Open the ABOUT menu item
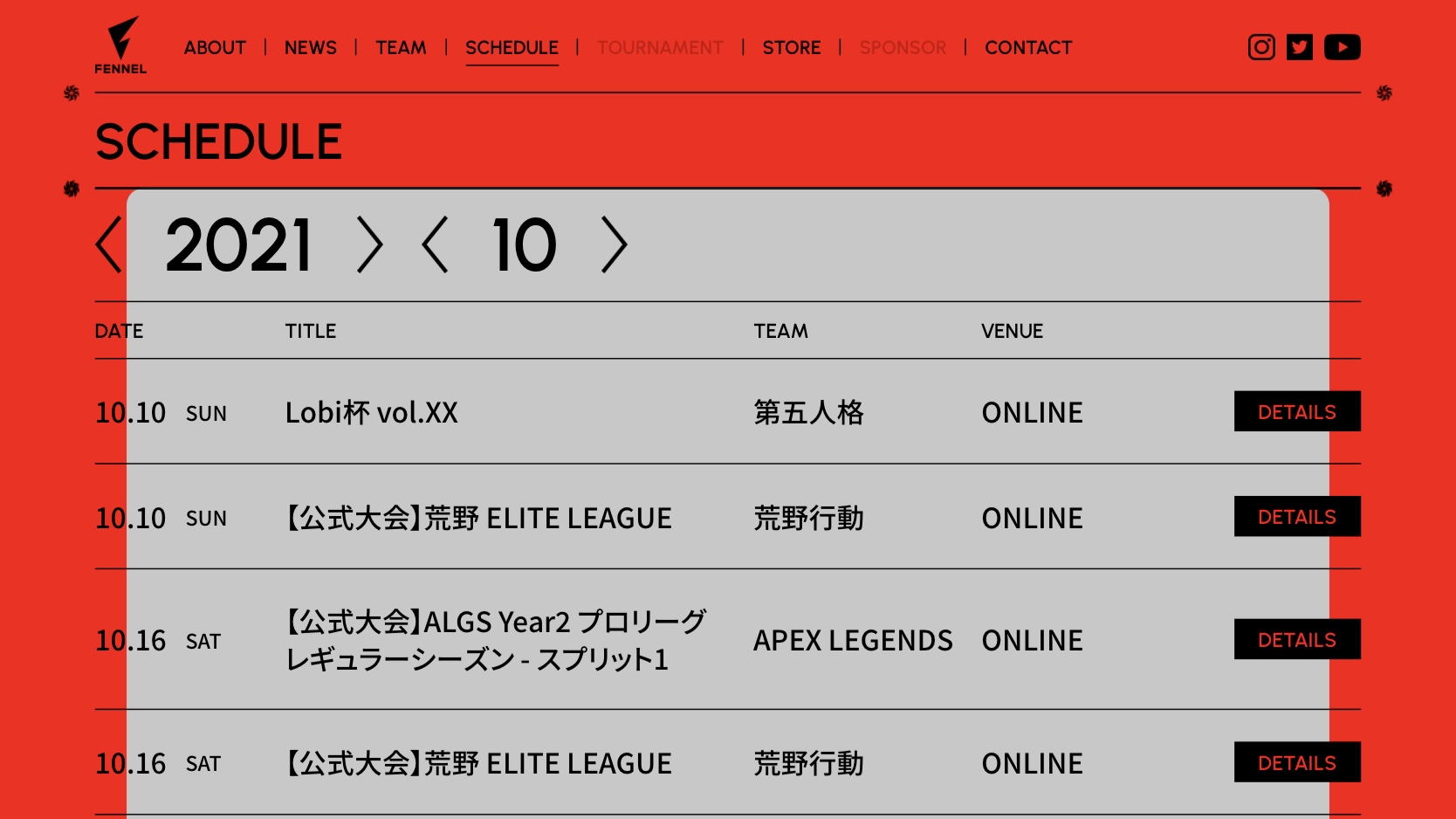The width and height of the screenshot is (1456, 819). coord(215,48)
